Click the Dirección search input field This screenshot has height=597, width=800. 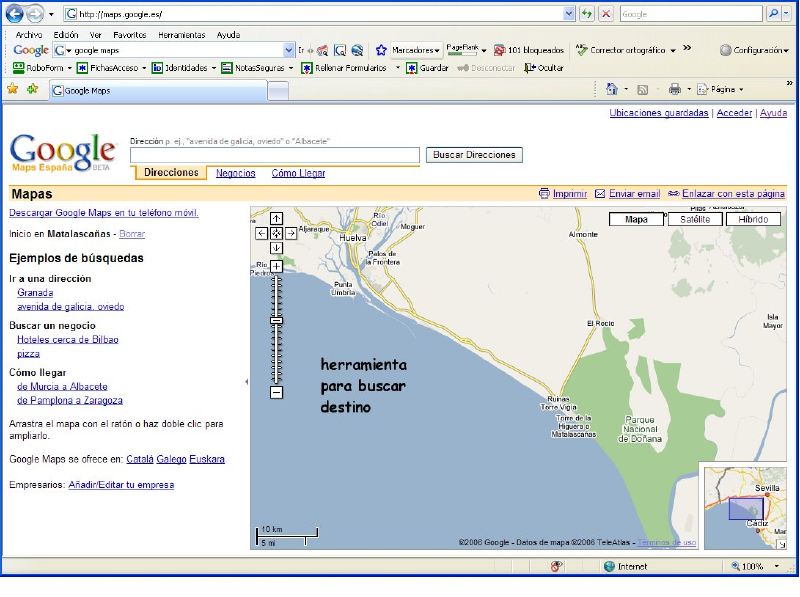[x=275, y=155]
